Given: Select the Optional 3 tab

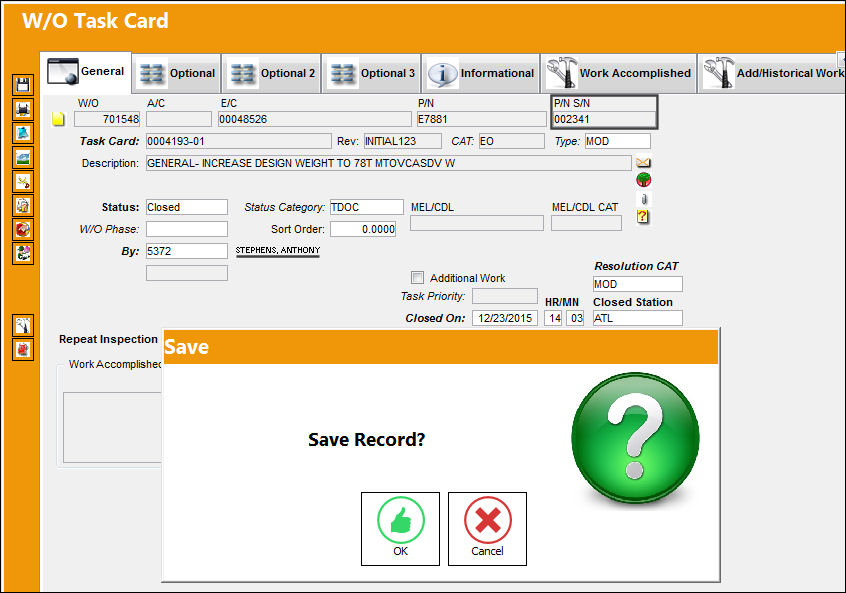Looking at the screenshot, I should (371, 73).
